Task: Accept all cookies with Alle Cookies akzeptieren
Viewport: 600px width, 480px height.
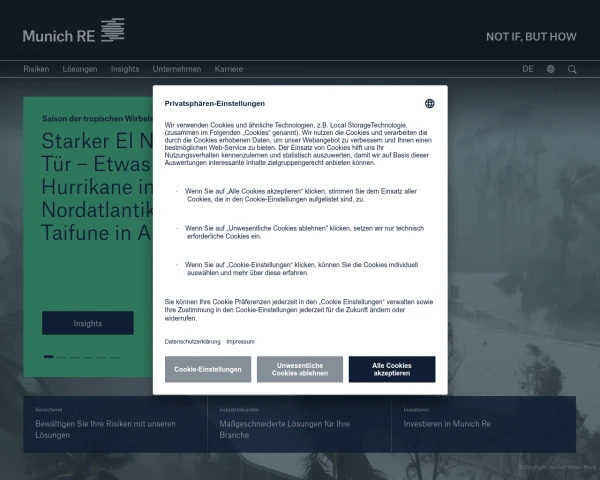Action: coord(392,369)
